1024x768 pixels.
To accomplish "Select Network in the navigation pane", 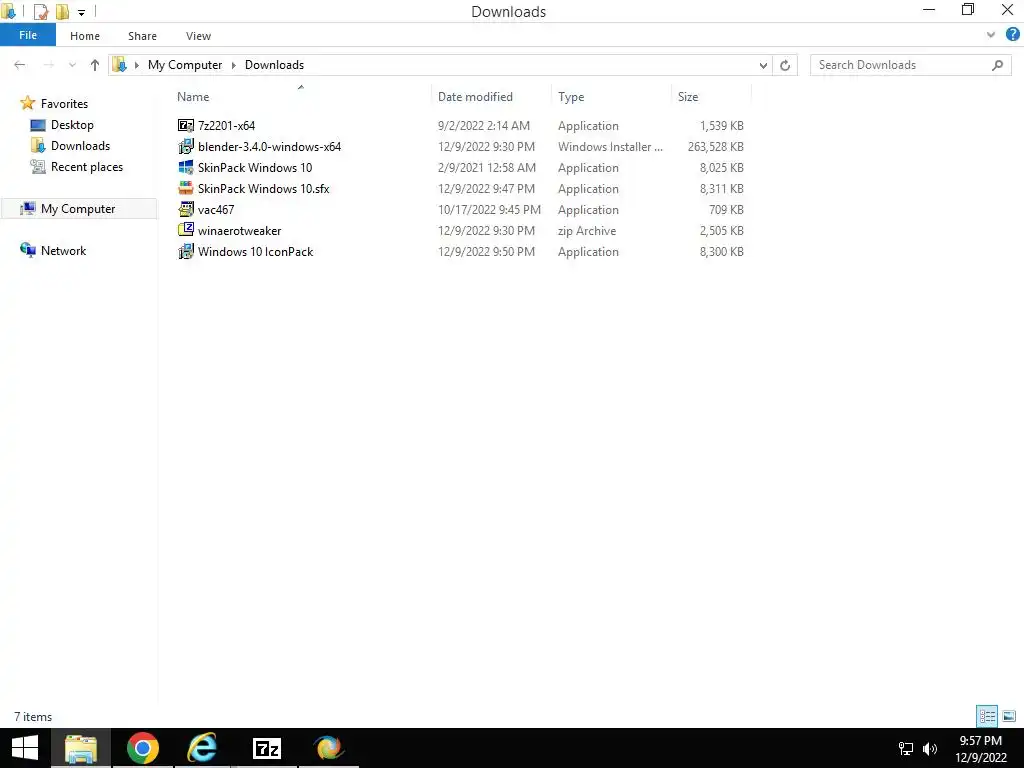I will (63, 251).
